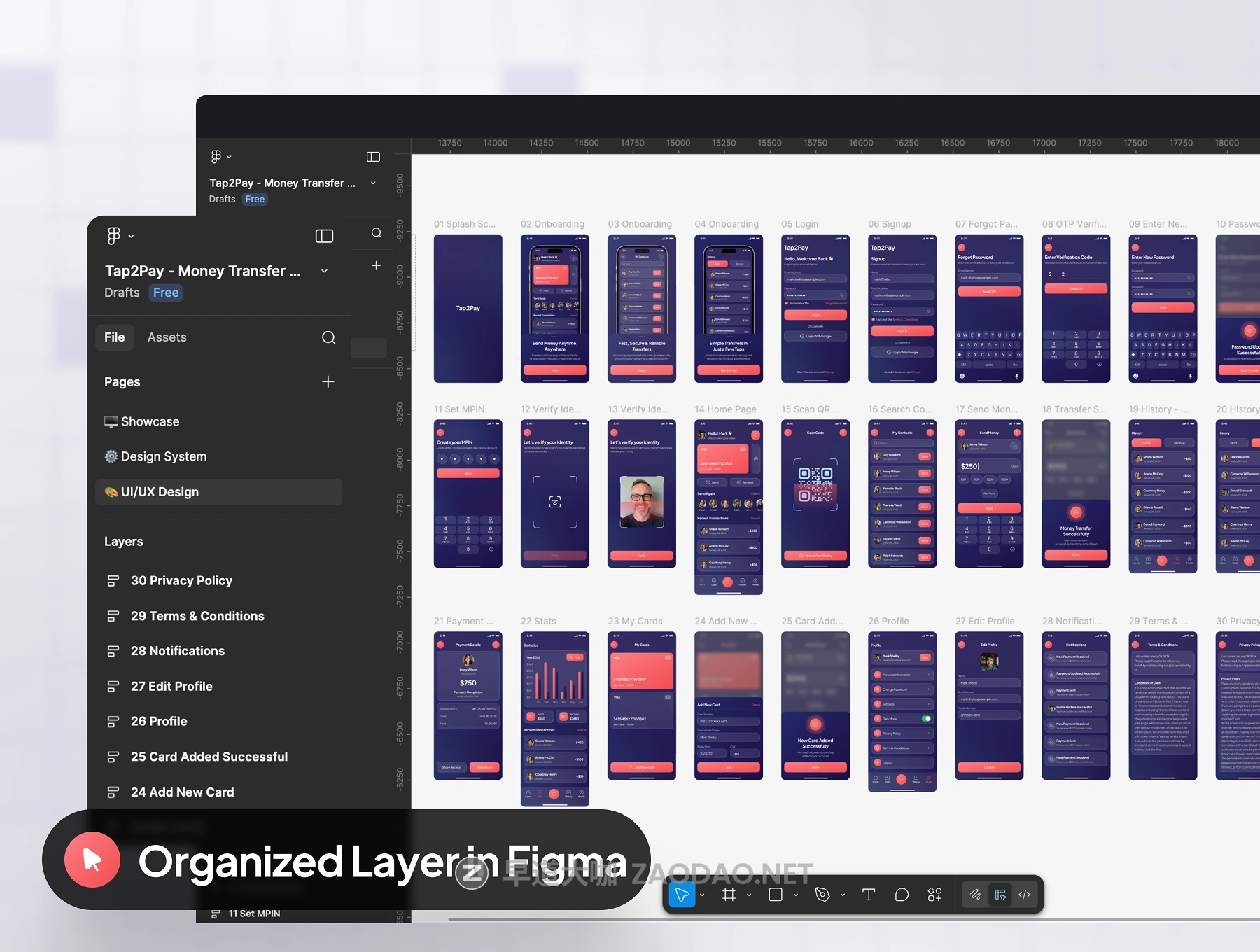Add a new page using Pages plus

(328, 381)
